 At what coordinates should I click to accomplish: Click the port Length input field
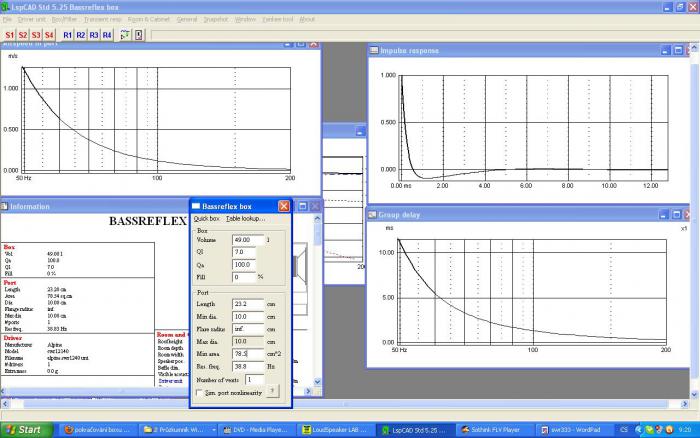(248, 304)
